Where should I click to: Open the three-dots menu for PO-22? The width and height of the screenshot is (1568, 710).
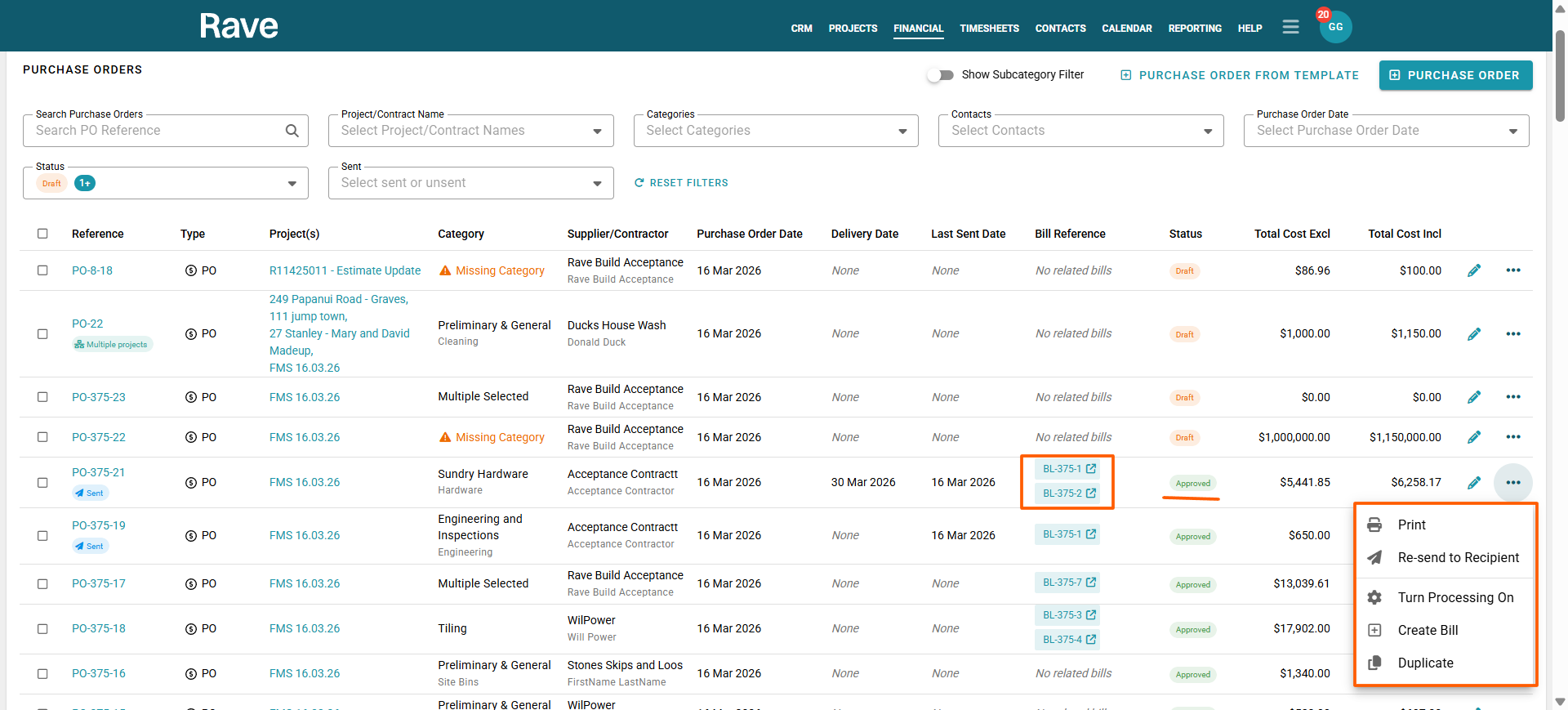[x=1512, y=333]
